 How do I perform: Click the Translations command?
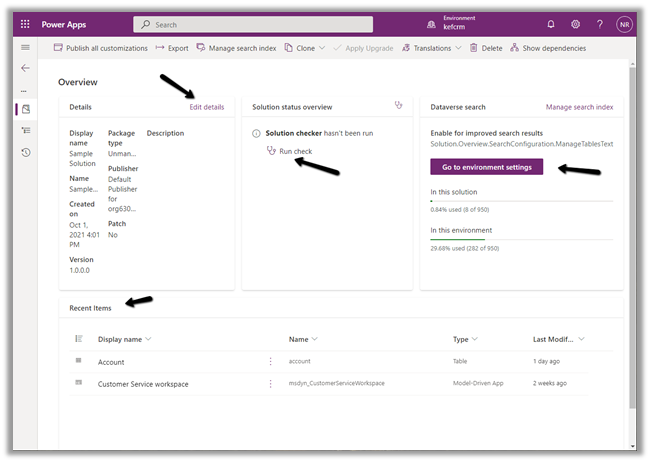tap(427, 48)
